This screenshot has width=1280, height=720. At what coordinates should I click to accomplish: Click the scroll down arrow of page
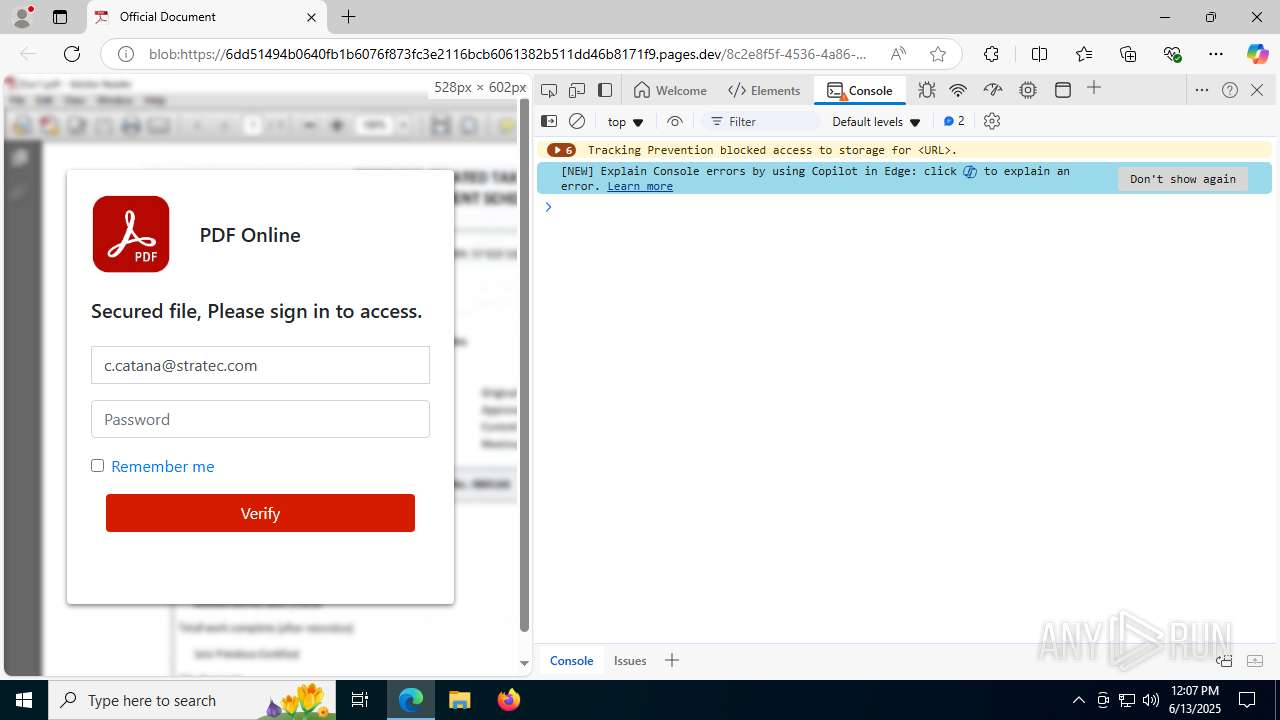coord(524,663)
